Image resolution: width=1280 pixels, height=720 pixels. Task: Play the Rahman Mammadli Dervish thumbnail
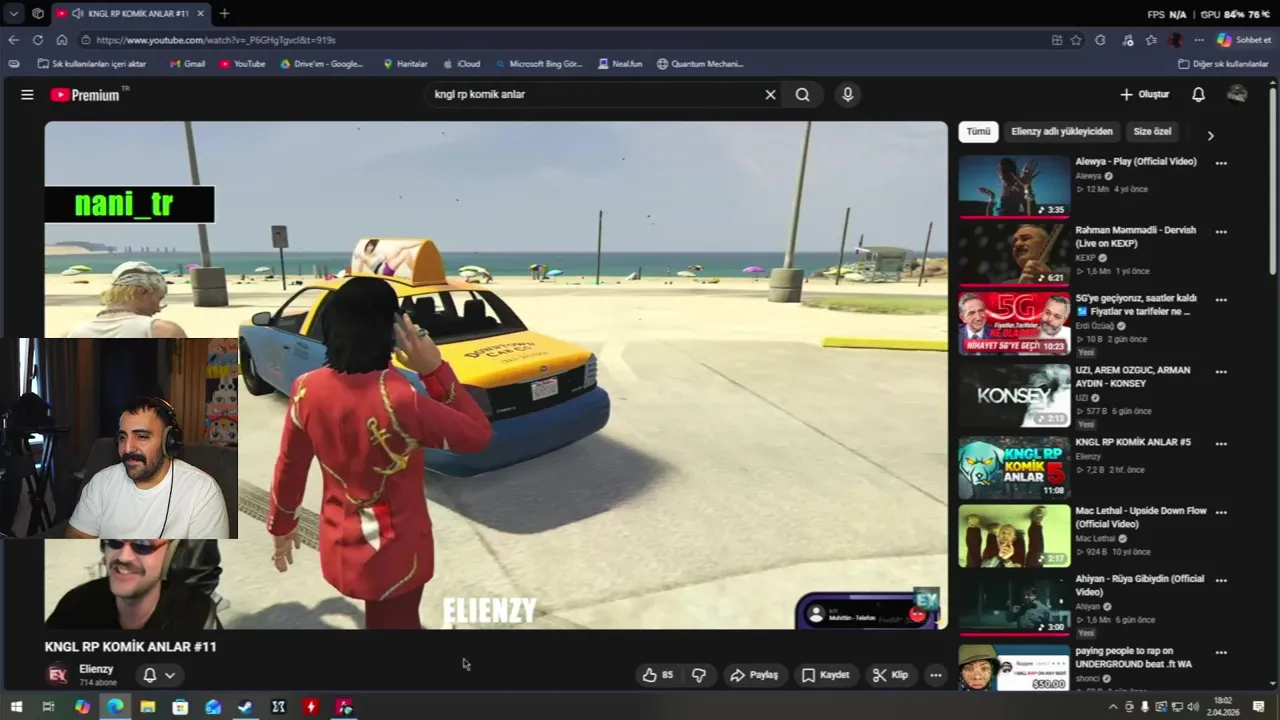click(1014, 254)
